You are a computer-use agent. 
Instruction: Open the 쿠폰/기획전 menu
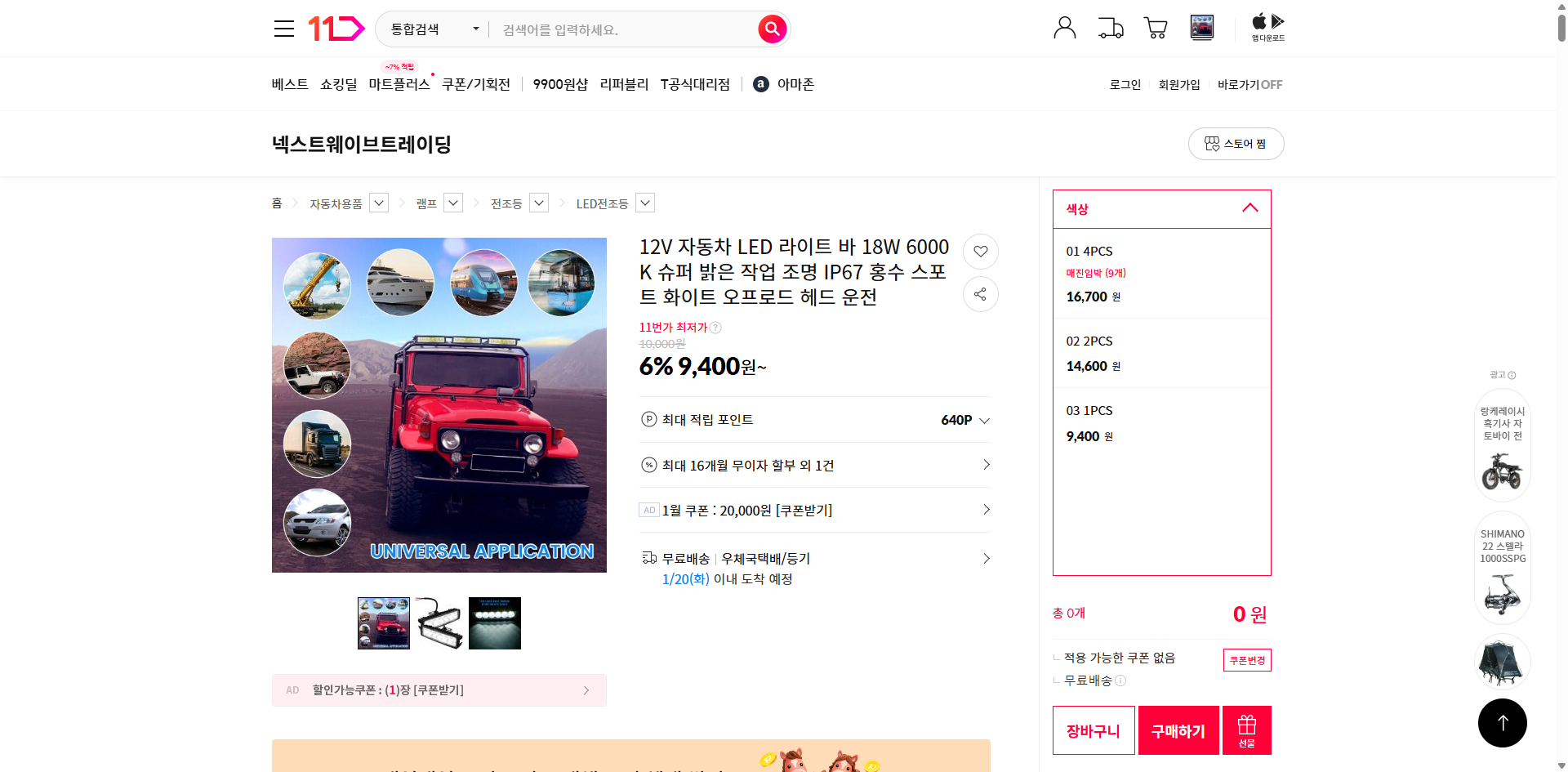pos(476,84)
